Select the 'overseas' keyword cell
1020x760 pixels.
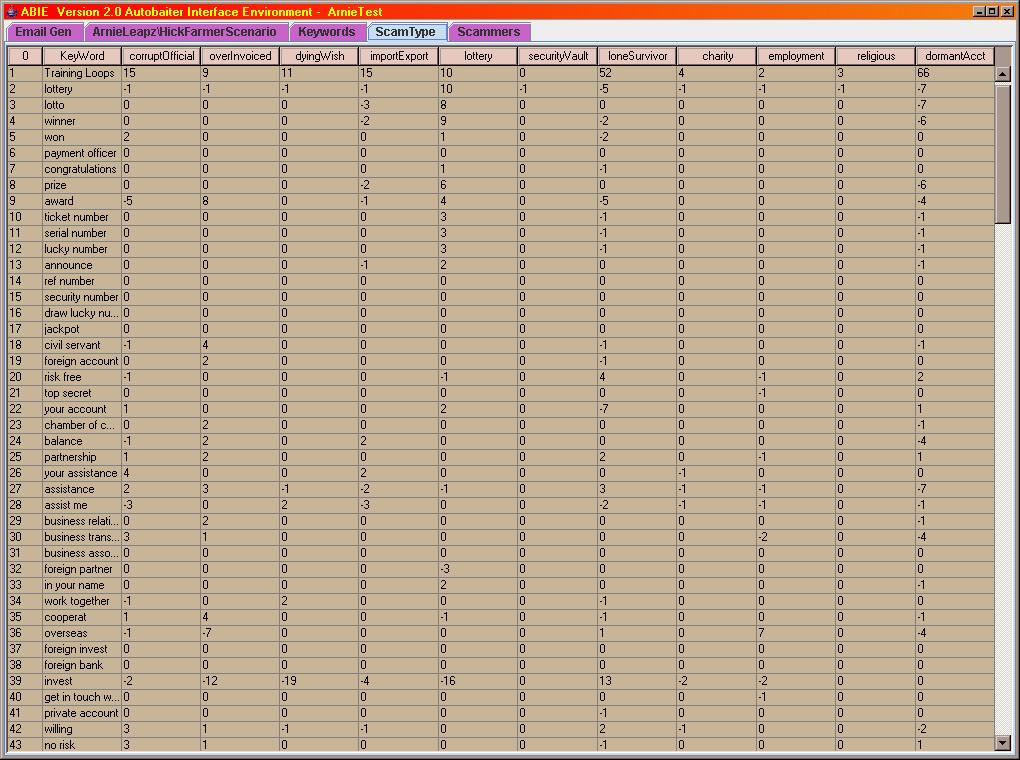click(x=82, y=633)
